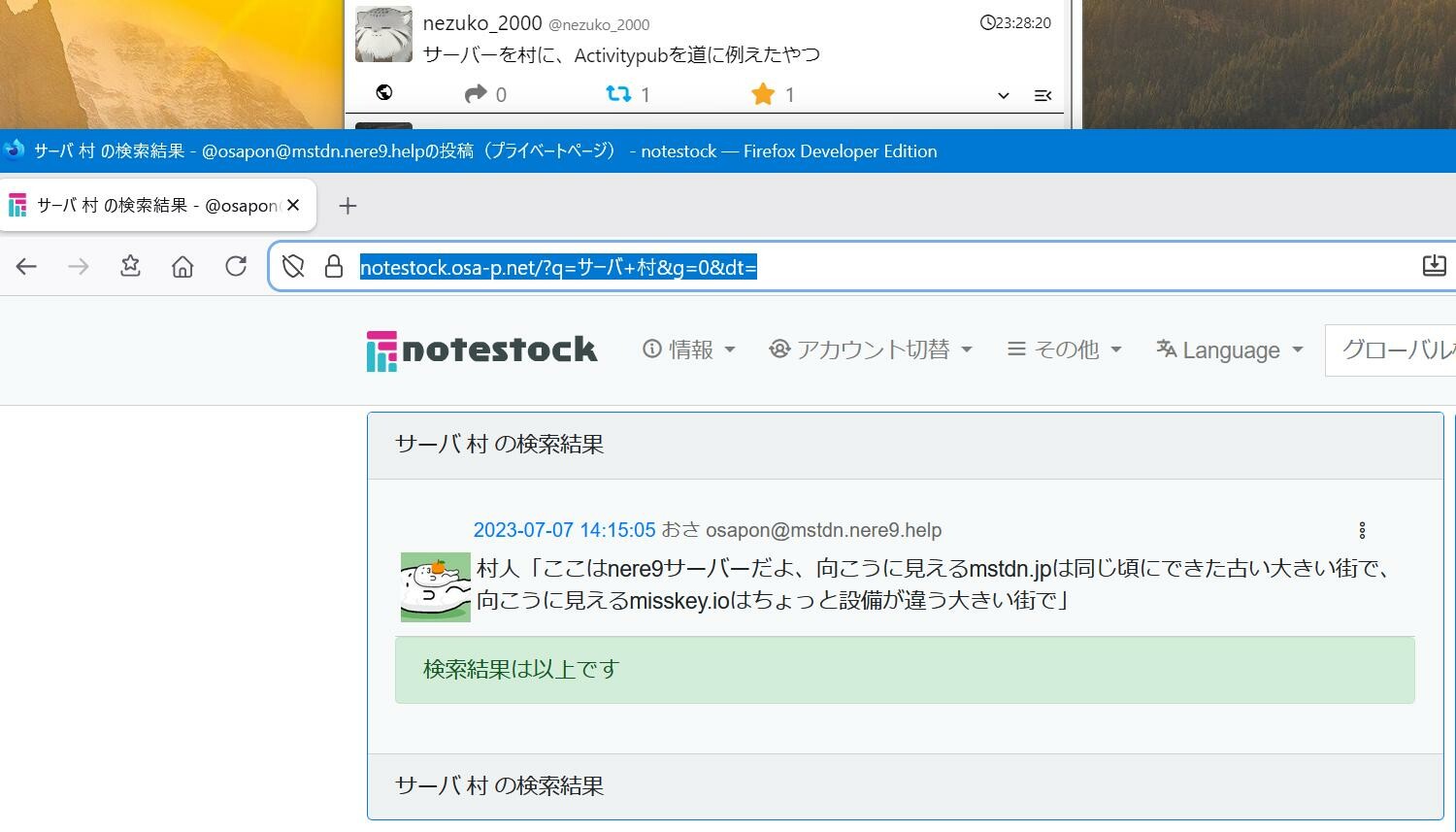Click the notestock logo
Image resolution: width=1456 pixels, height=832 pixels.
click(x=482, y=349)
